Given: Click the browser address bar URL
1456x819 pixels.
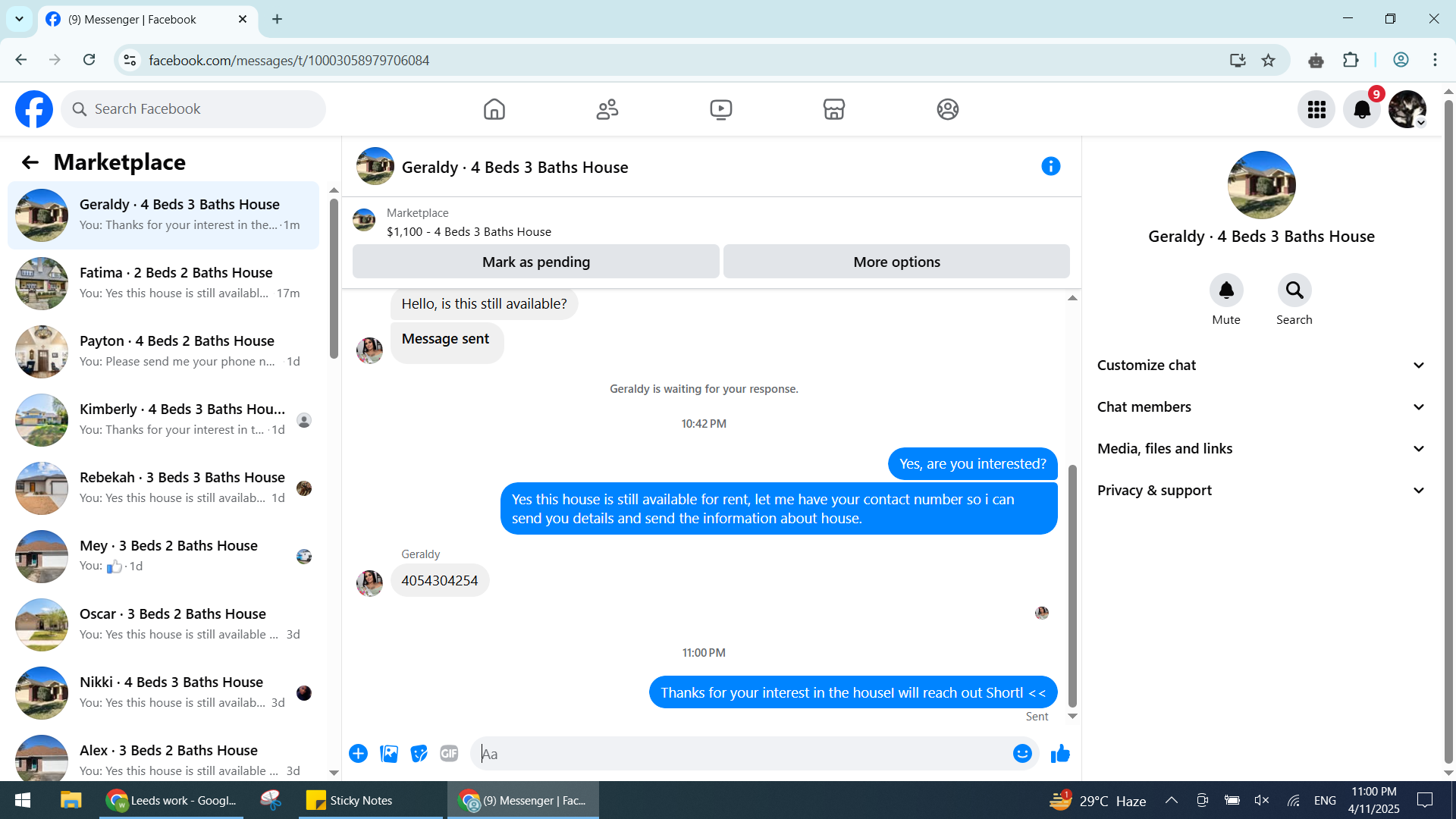Looking at the screenshot, I should (x=289, y=61).
